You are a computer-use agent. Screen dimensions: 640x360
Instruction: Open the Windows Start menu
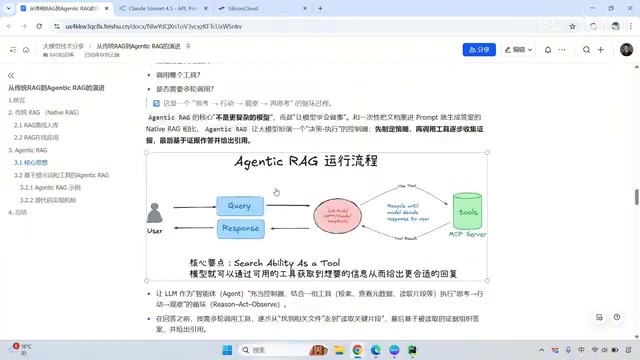click(x=227, y=350)
